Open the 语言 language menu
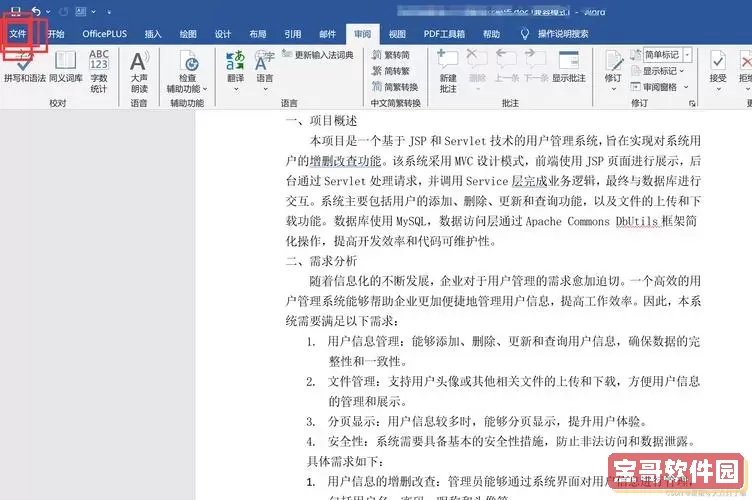752x500 pixels. (265, 71)
